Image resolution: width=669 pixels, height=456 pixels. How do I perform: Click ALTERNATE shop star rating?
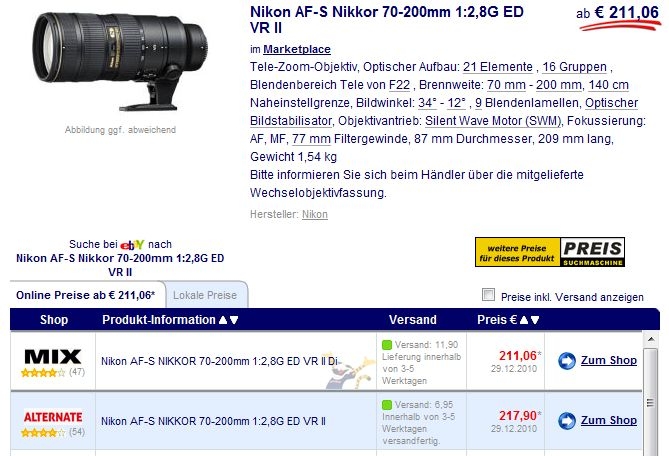43,433
